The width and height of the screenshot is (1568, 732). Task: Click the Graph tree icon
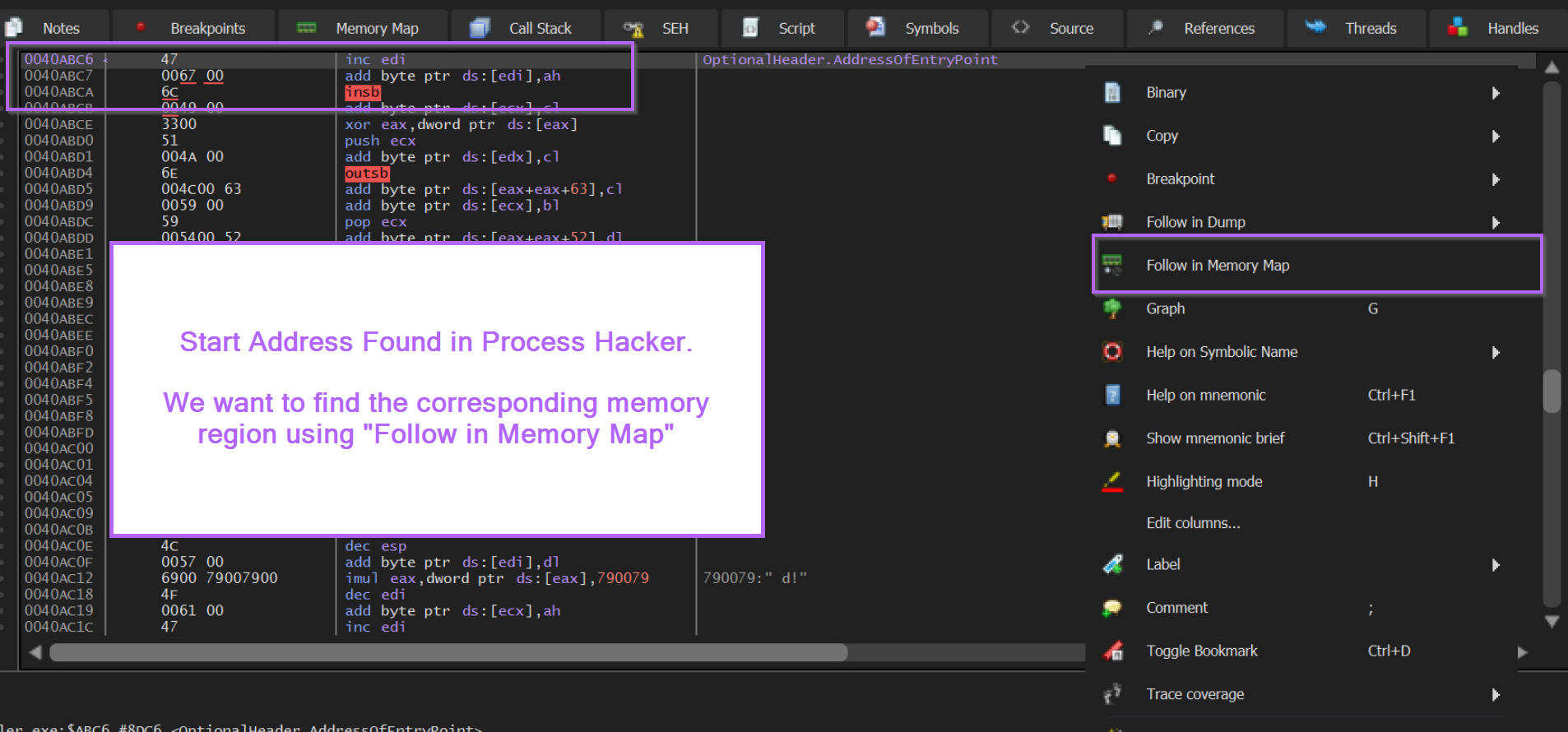(1112, 308)
